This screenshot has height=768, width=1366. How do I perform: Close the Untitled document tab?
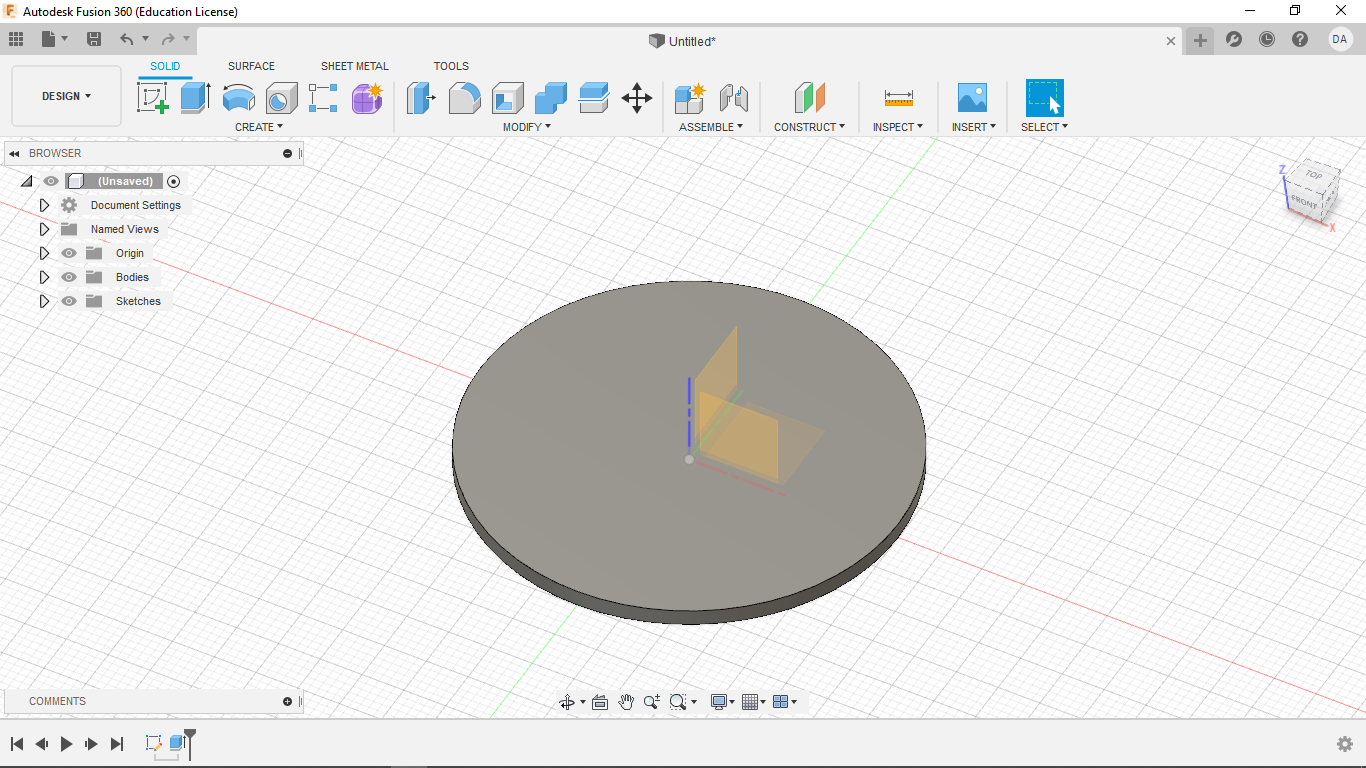coord(1171,41)
